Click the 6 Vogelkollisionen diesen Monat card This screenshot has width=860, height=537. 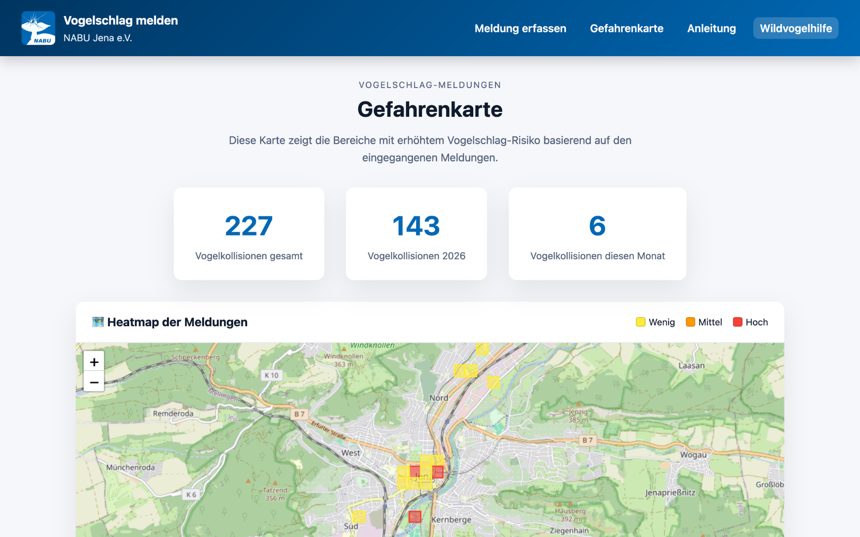click(597, 234)
